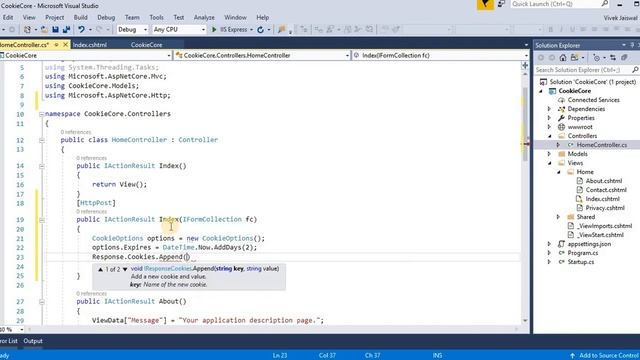Viewport: 640px width, 360px height.
Task: Click the feedback icon beside Quick Launch
Action: tap(501, 4)
